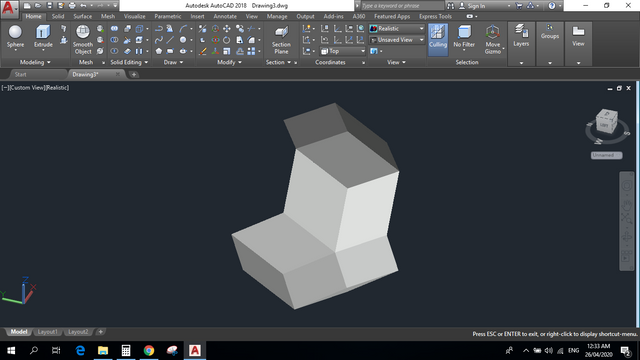Open the Top UCS dropdown
The height and width of the screenshot is (360, 640).
(342, 51)
